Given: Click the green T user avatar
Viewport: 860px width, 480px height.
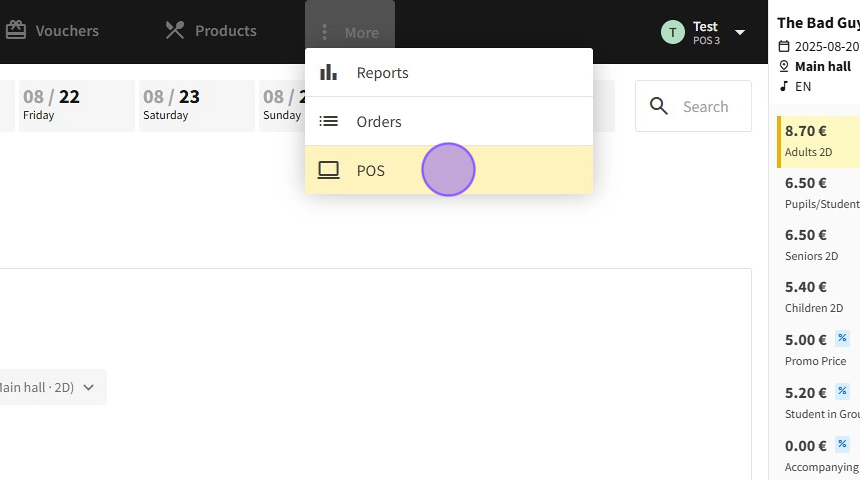Looking at the screenshot, I should coord(673,32).
